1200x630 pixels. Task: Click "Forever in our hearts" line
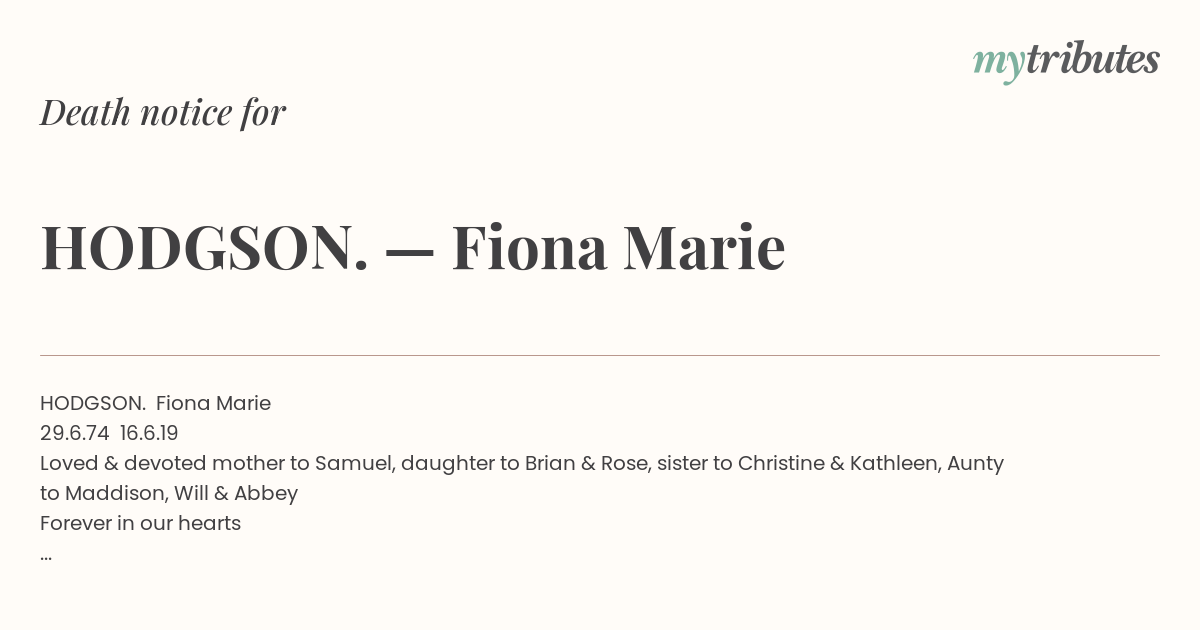coord(140,523)
